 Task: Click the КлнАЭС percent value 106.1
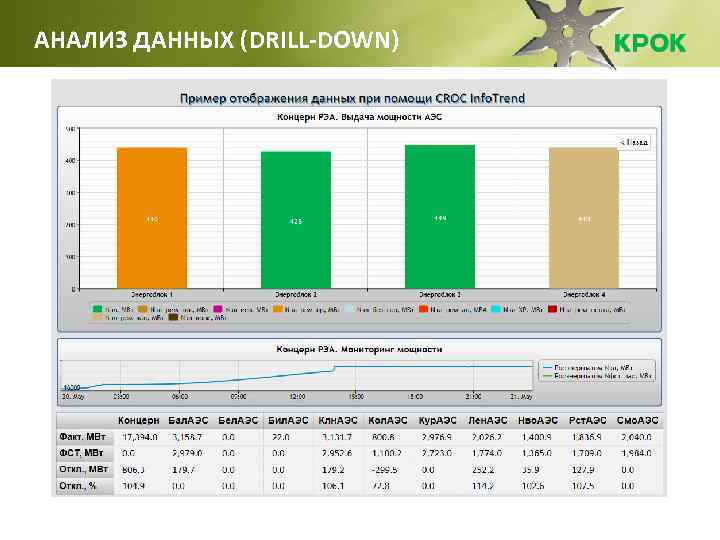[x=333, y=486]
